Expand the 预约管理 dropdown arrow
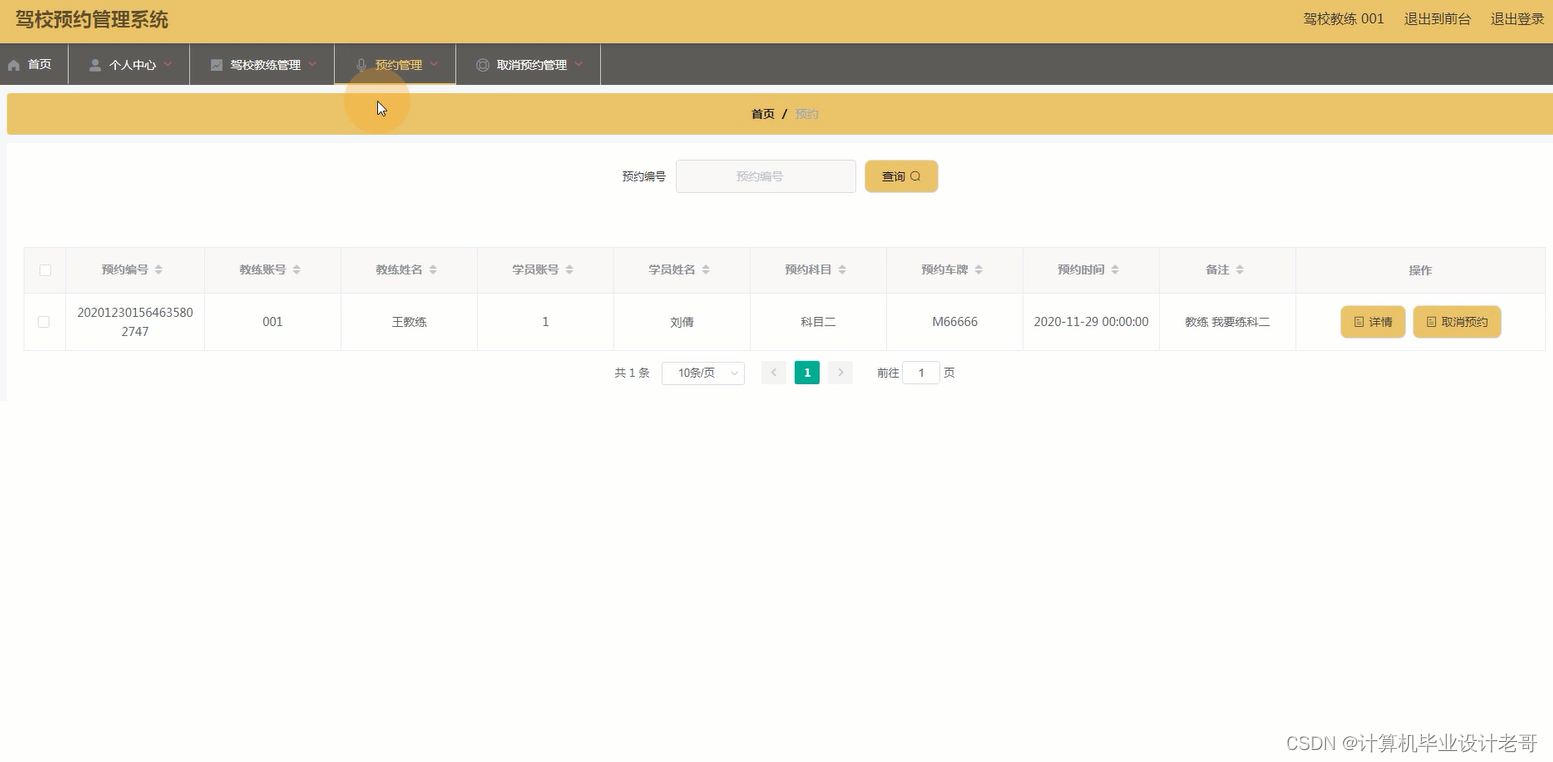 pos(434,64)
